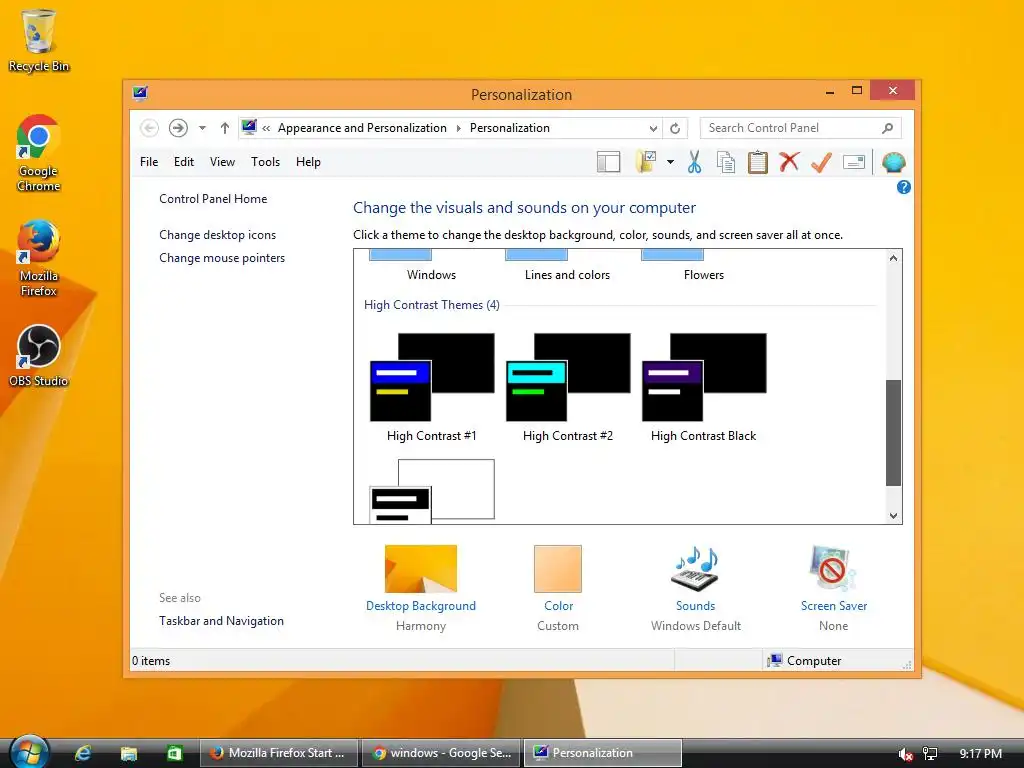Screen dimensions: 1024x768
Task: Click the theme list scrollbar thumb
Action: coord(893,433)
